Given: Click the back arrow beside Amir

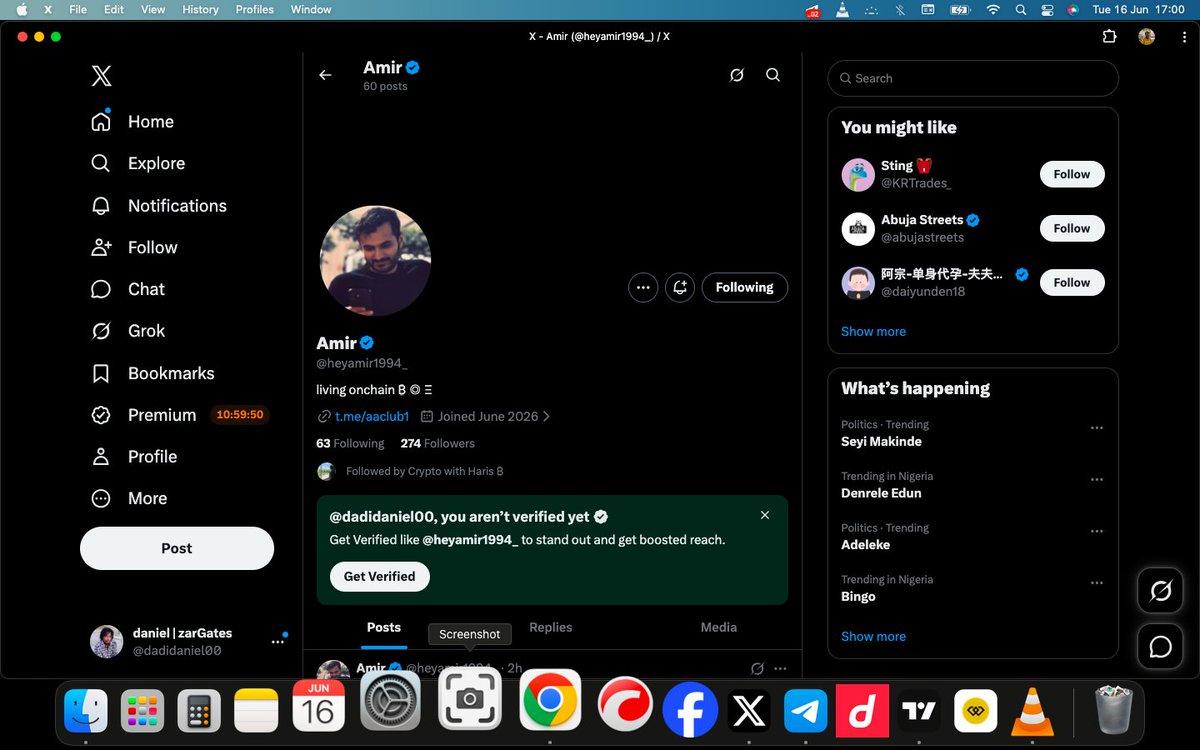Looking at the screenshot, I should [x=325, y=75].
